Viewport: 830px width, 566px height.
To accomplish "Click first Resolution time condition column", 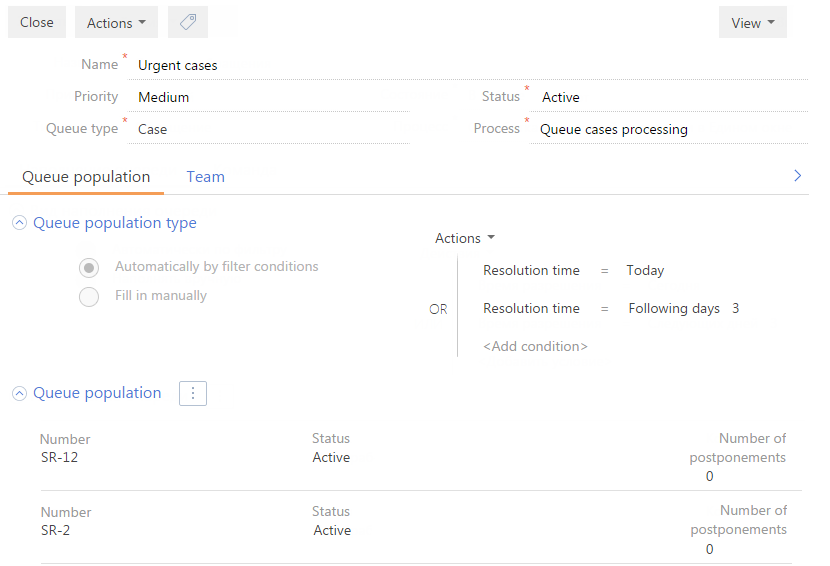I will point(531,271).
